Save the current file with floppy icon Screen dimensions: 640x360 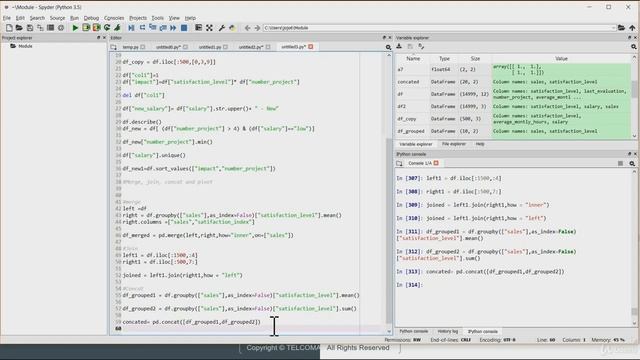pos(30,28)
